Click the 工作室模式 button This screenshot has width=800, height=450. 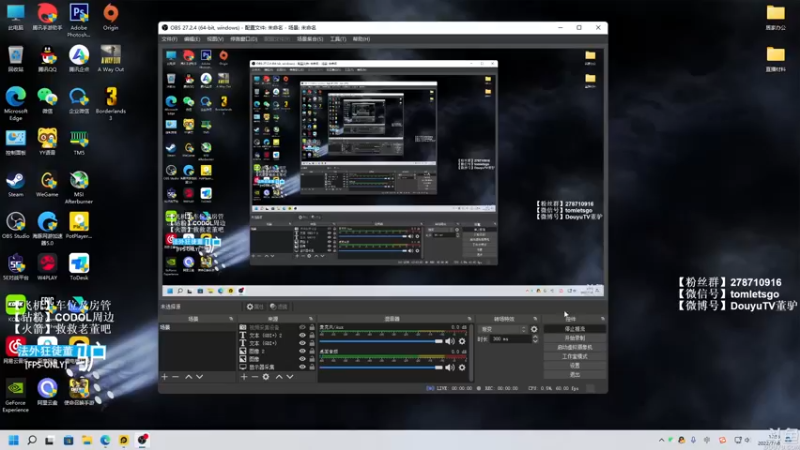point(574,357)
